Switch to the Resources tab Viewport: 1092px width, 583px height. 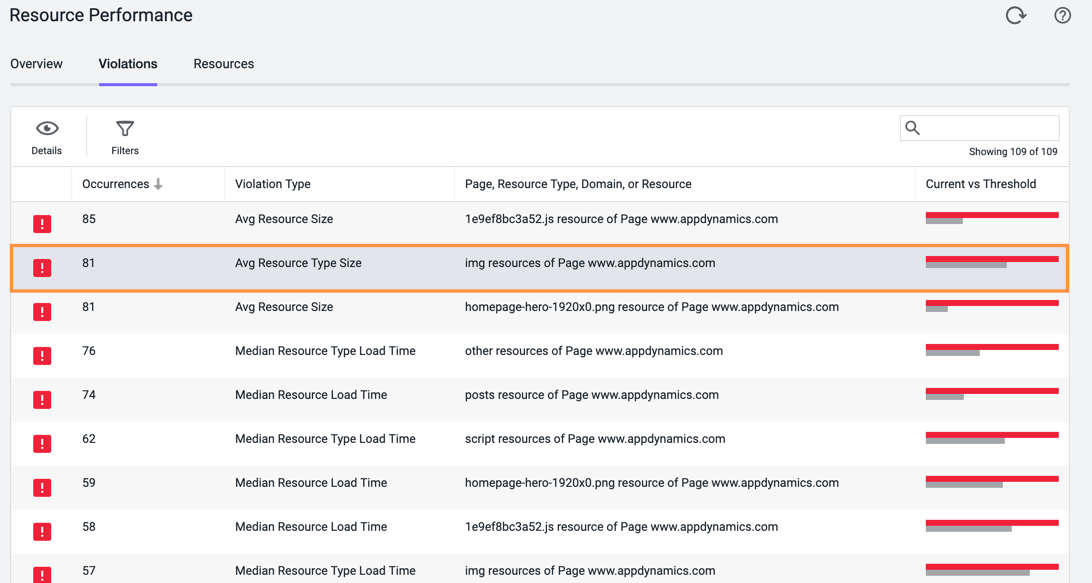point(224,64)
